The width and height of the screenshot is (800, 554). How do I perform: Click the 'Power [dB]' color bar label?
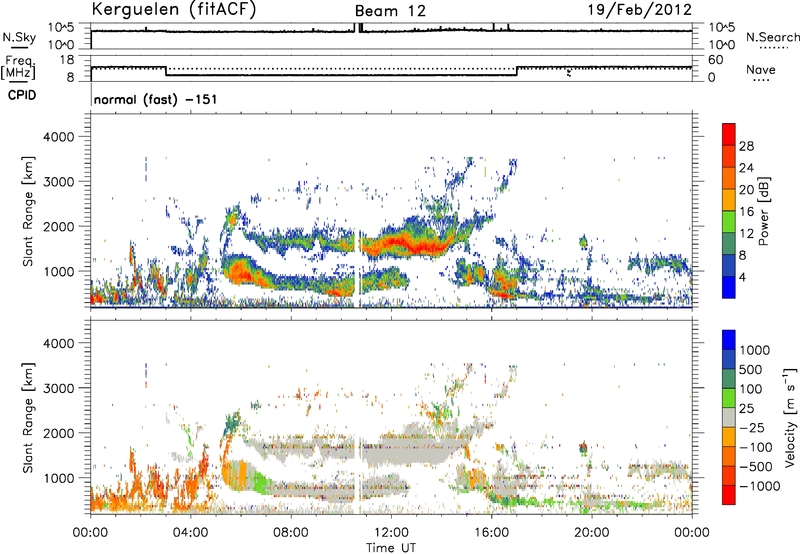763,211
